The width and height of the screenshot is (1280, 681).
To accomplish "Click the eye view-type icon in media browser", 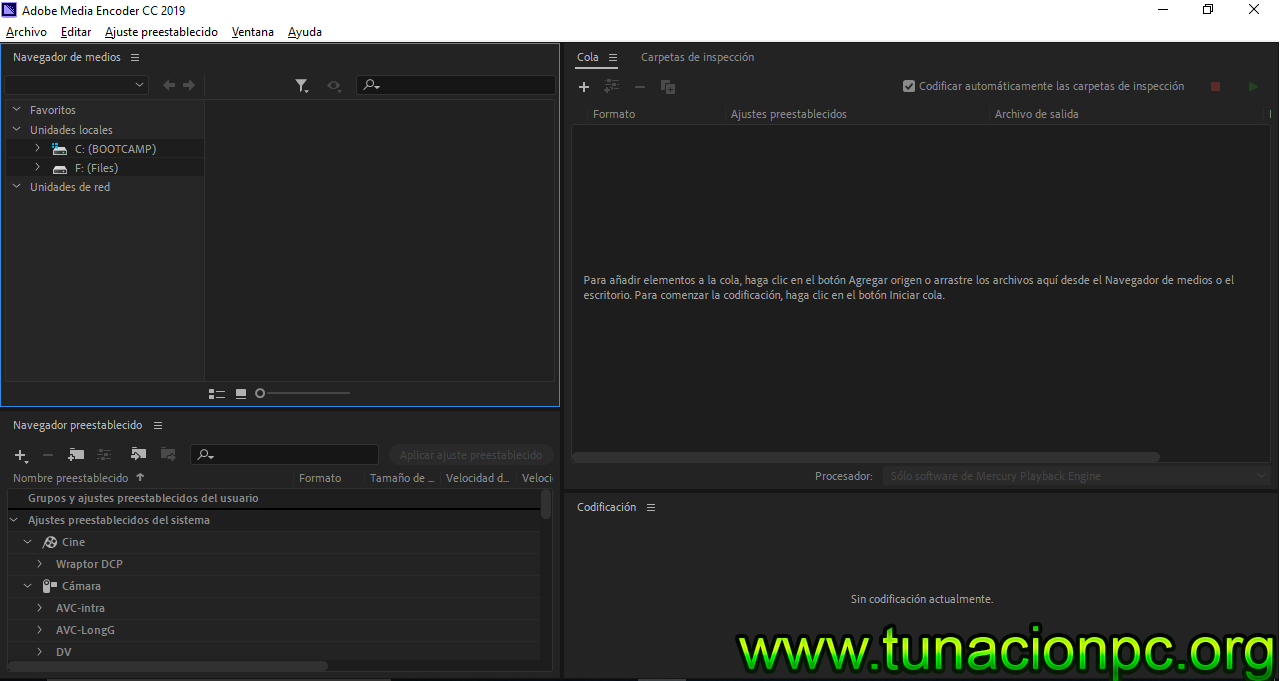I will click(x=334, y=86).
